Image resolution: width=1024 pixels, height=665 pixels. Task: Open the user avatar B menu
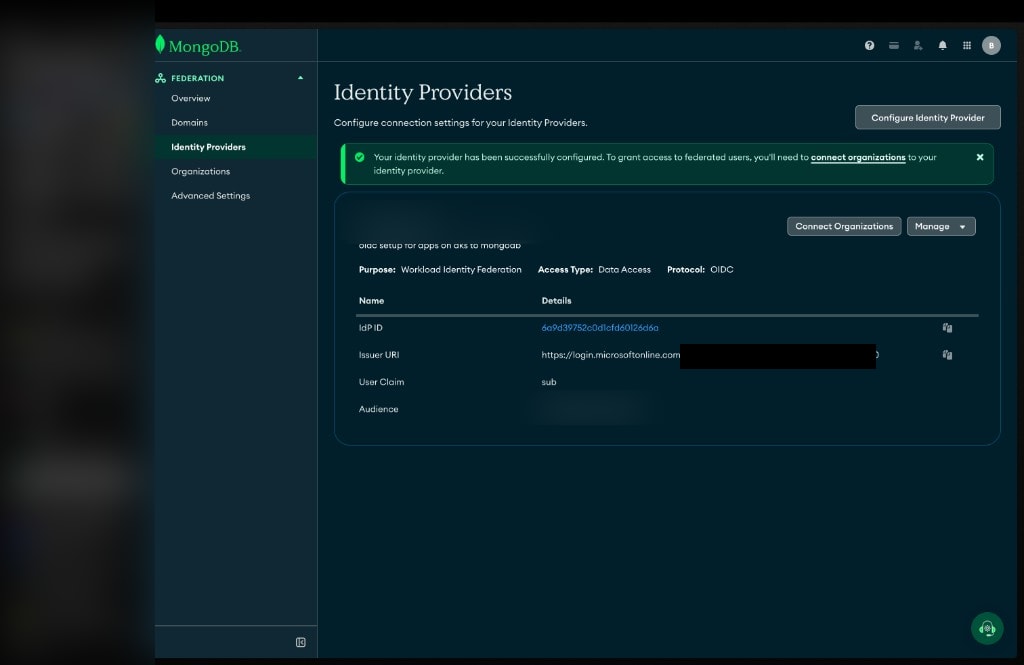coord(991,45)
